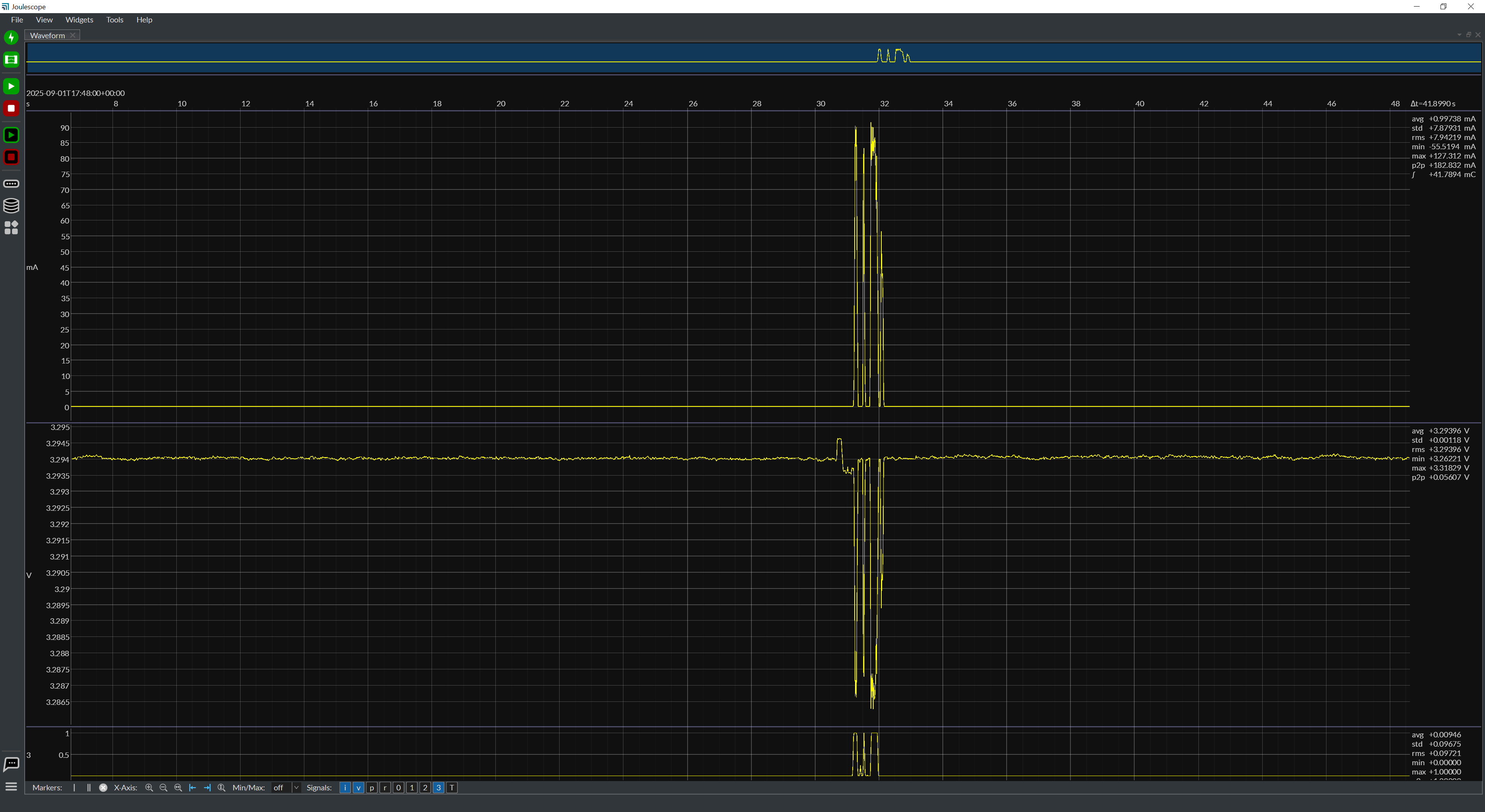Screen dimensions: 1485x812
Task: Click the X-Axis zoom in magnifier
Action: (149, 788)
